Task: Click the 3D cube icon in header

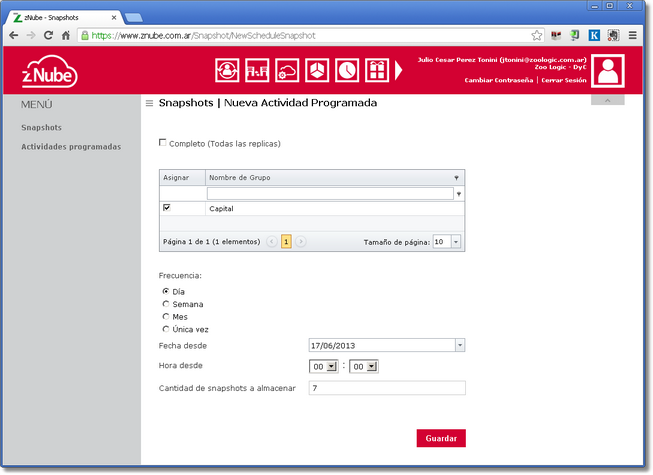Action: click(317, 70)
